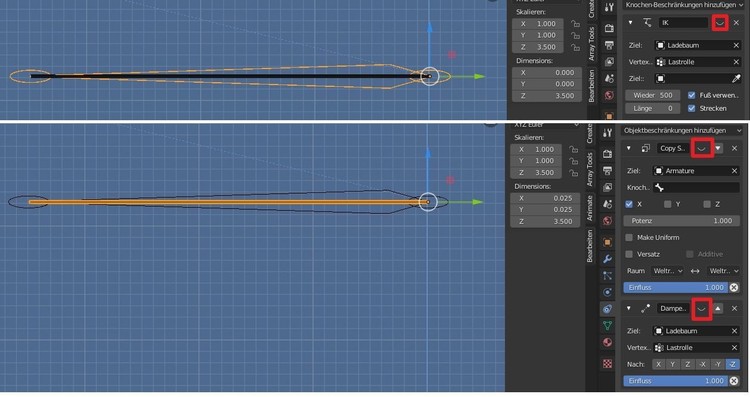Open the Object Data triangle properties tab
The height and width of the screenshot is (397, 750).
point(607,326)
